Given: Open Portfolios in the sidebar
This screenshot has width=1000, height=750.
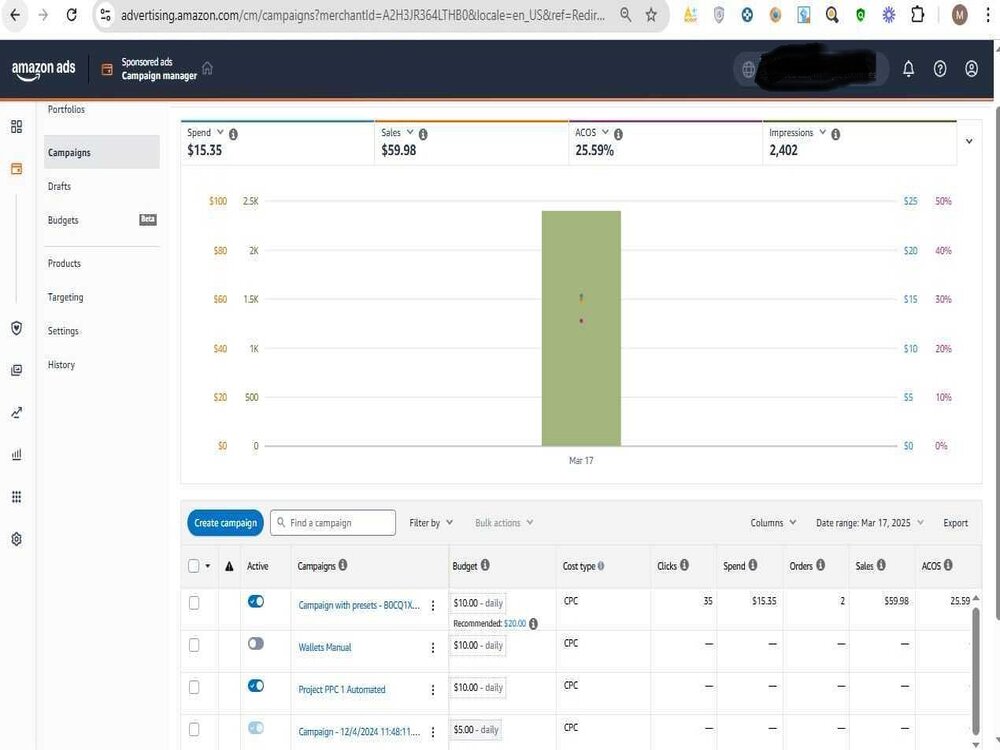Looking at the screenshot, I should (66, 110).
